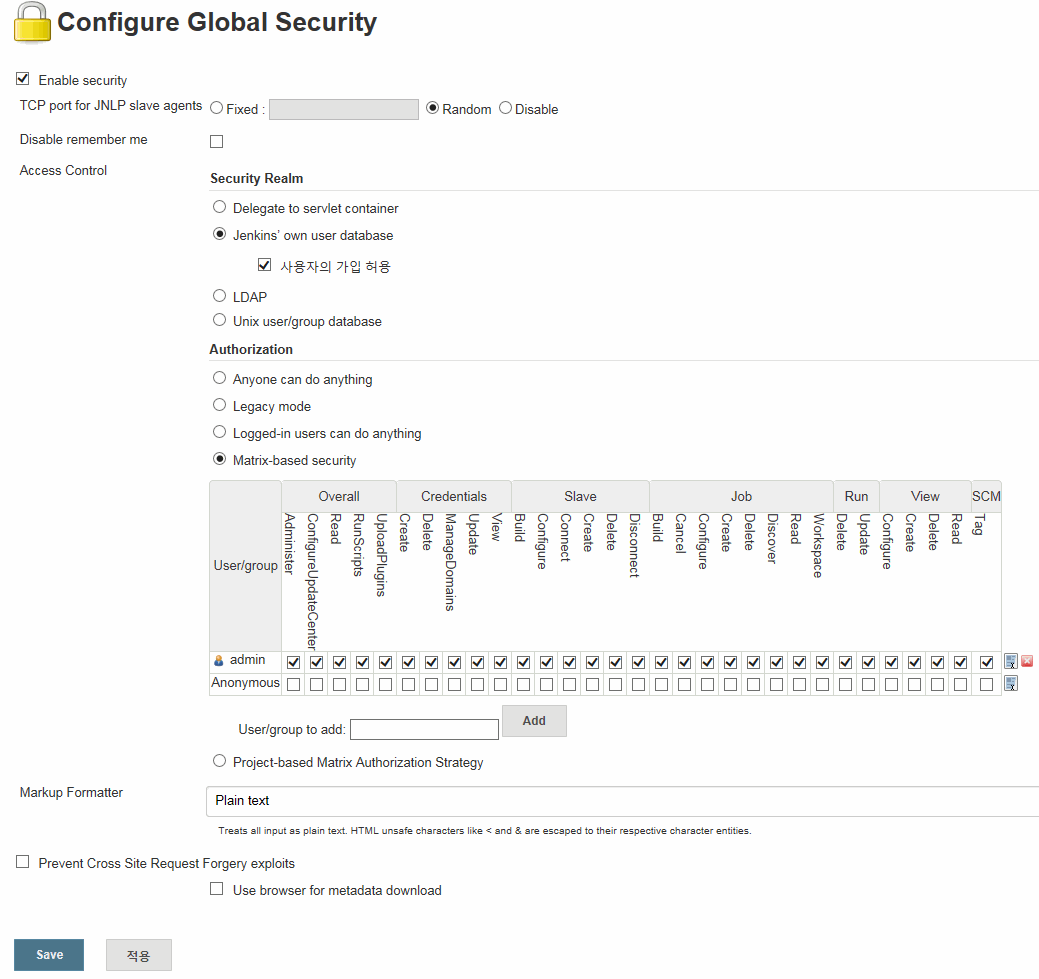Uncheck admin View Configure checkbox
1039x979 pixels.
891,662
